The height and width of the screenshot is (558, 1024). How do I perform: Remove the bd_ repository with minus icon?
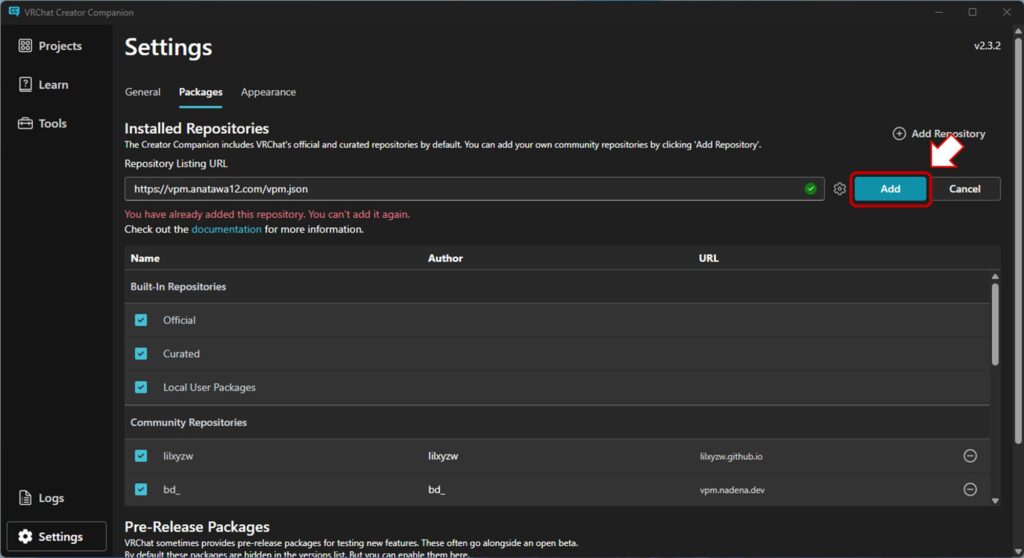(969, 489)
